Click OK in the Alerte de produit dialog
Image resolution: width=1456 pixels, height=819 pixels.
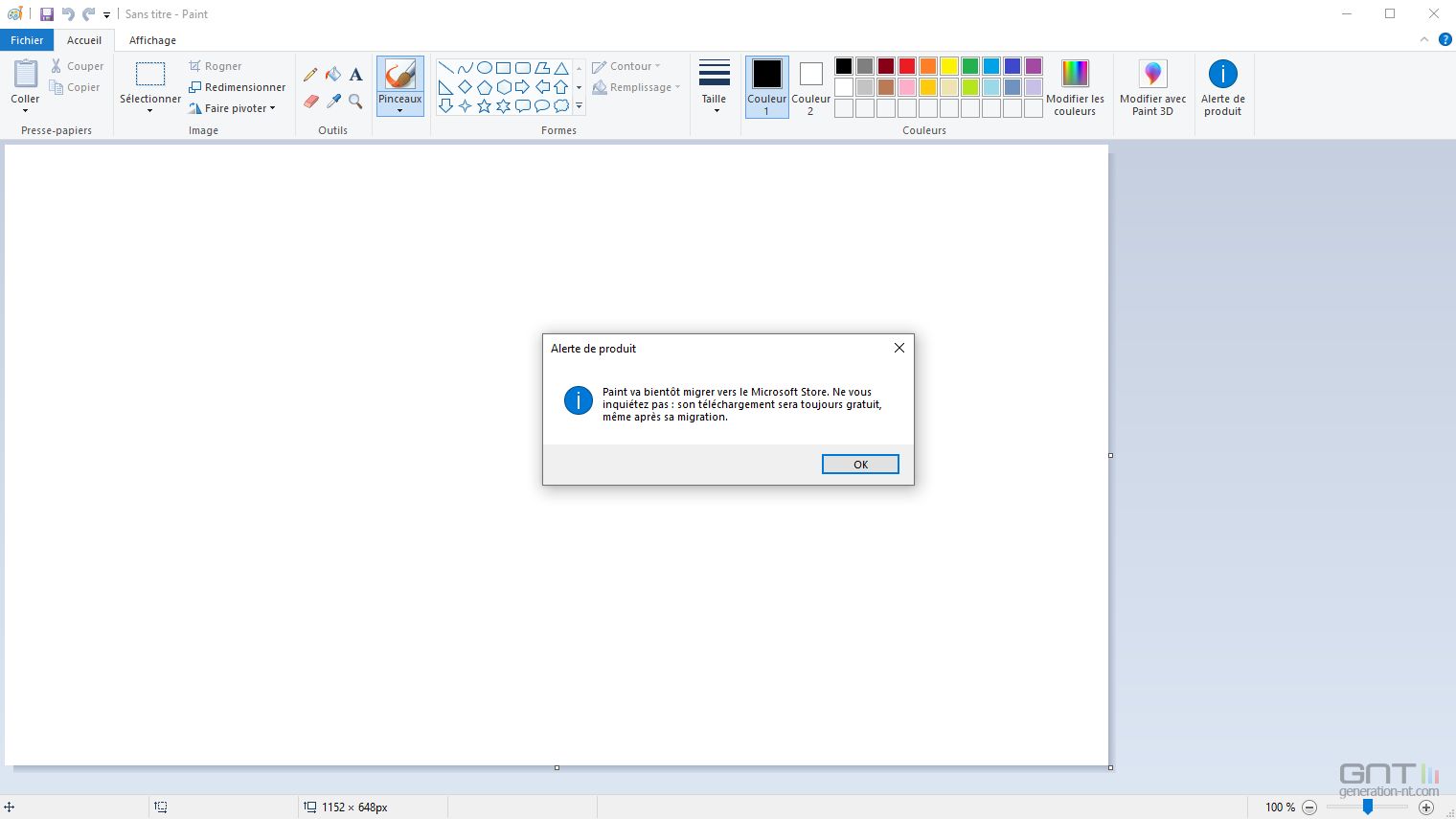tap(860, 465)
